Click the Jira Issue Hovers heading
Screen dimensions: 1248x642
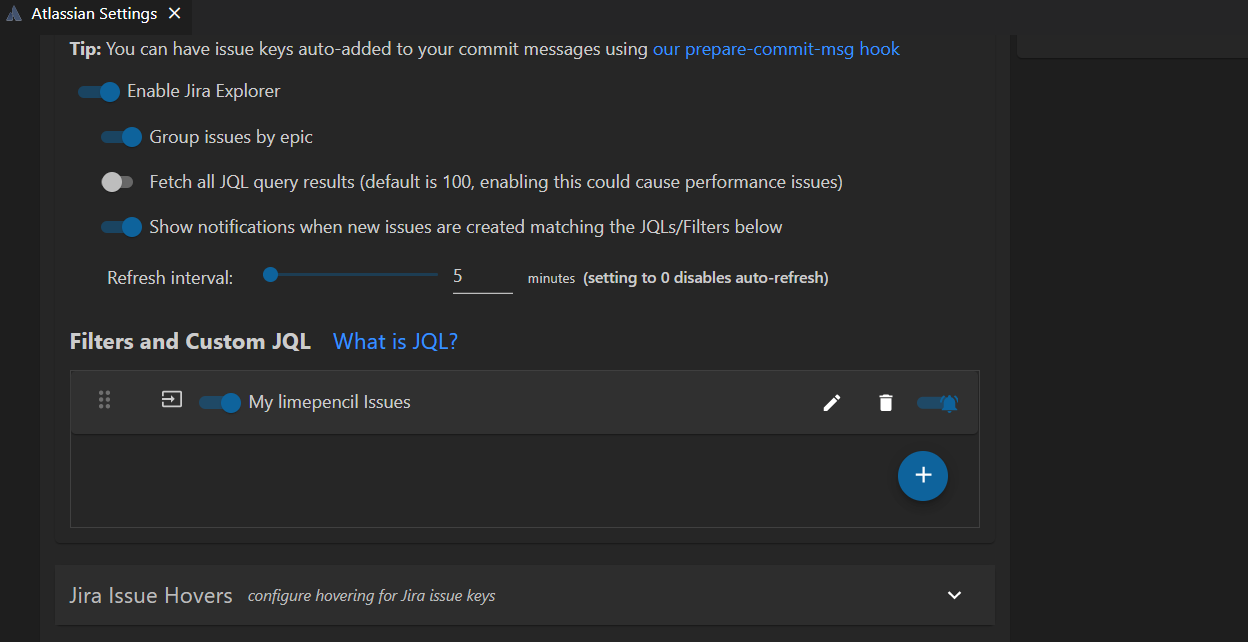[x=151, y=595]
